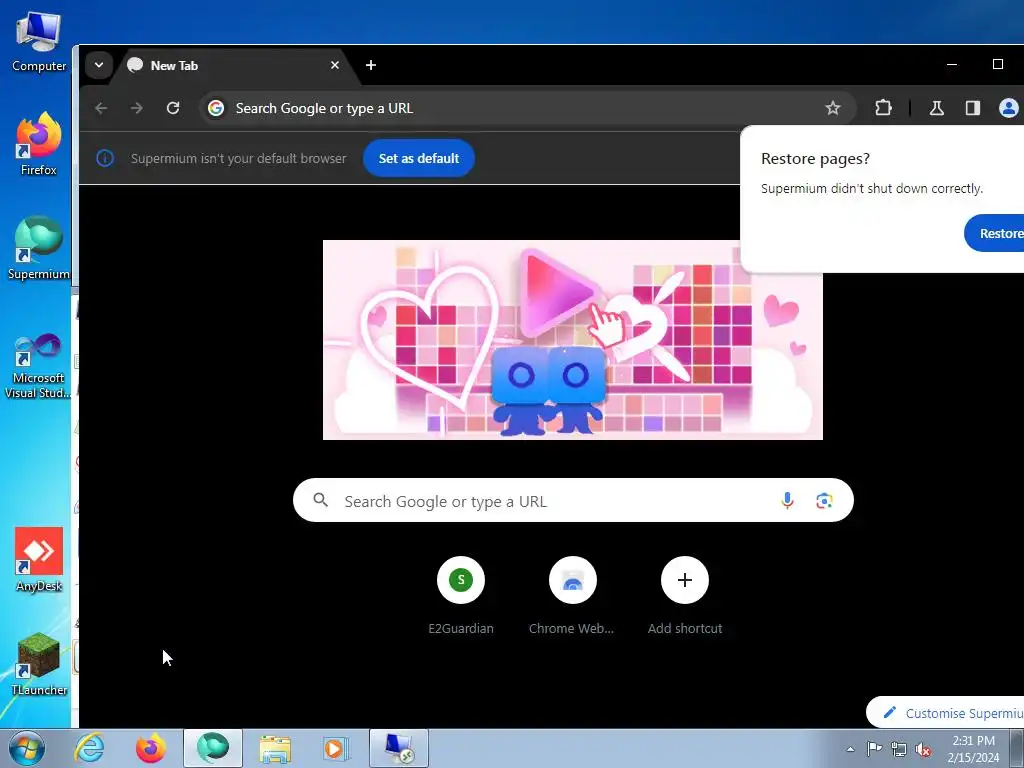Select TLauncher desktop shortcut
The width and height of the screenshot is (1024, 768).
(x=39, y=664)
